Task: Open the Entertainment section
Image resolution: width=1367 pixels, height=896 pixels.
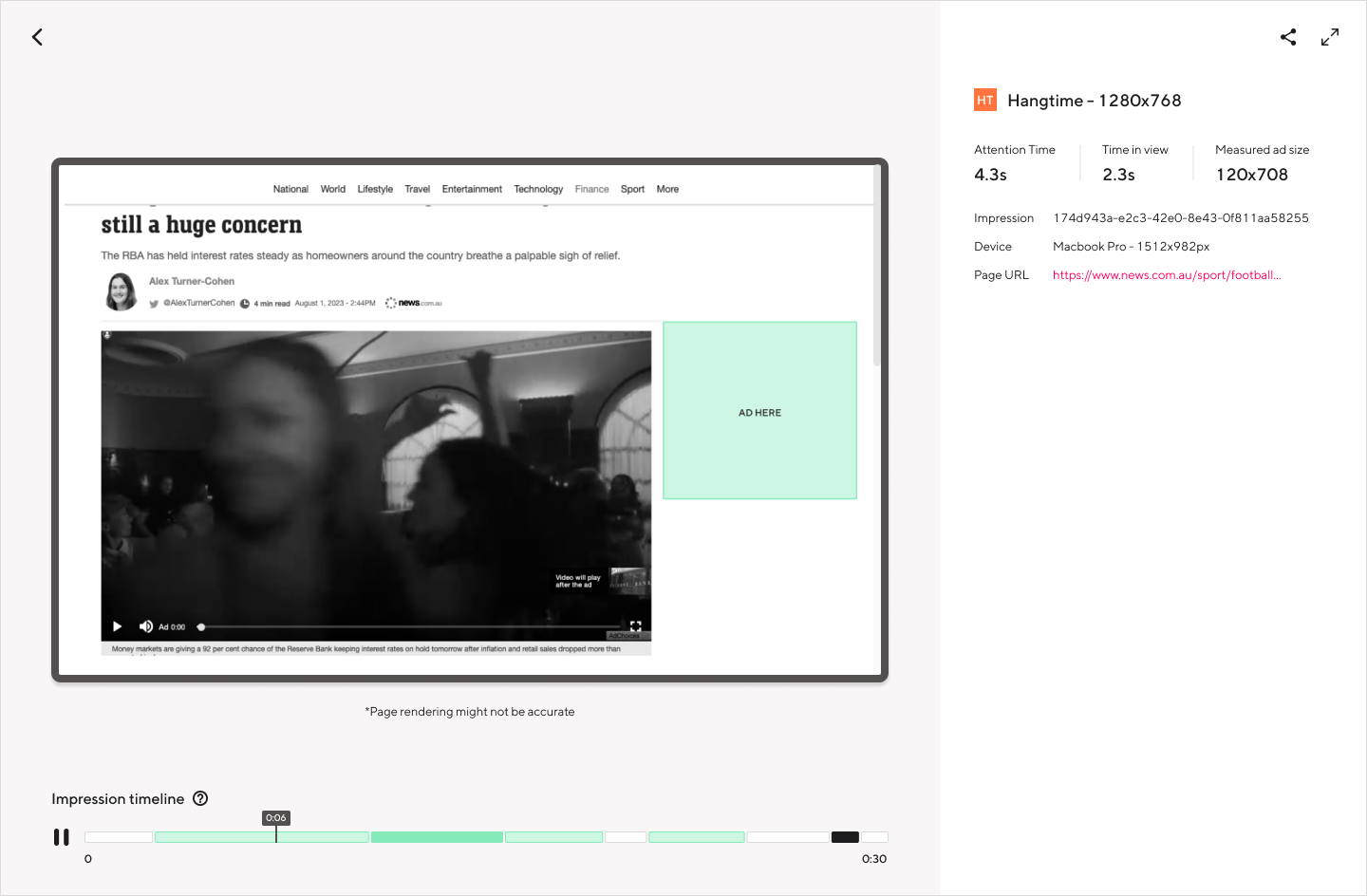Action: pyautogui.click(x=472, y=189)
